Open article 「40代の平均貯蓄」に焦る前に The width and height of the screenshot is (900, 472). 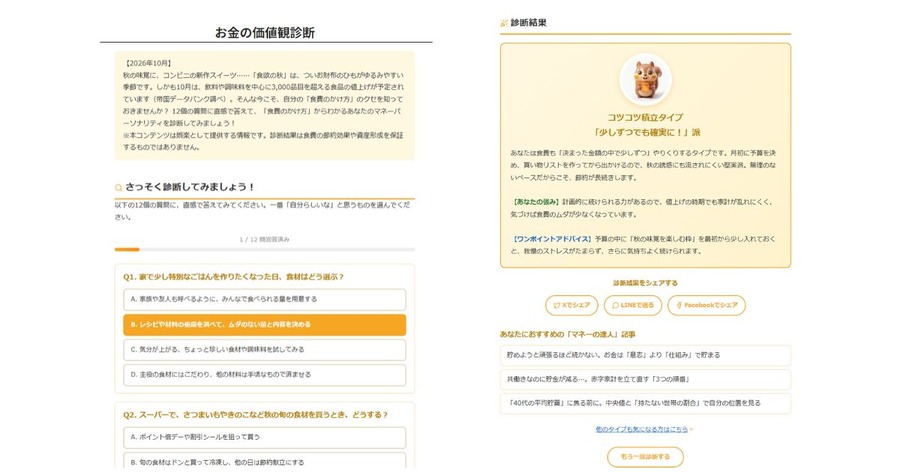coord(645,403)
